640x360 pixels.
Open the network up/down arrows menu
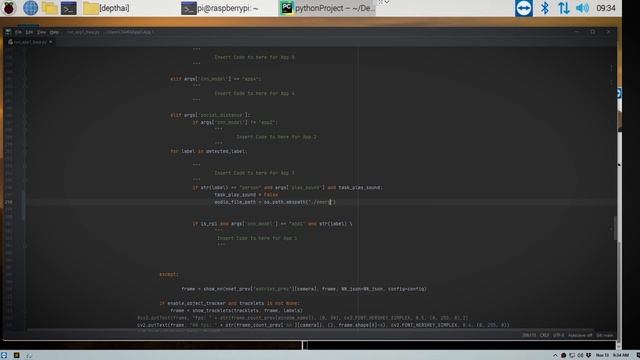tap(564, 8)
